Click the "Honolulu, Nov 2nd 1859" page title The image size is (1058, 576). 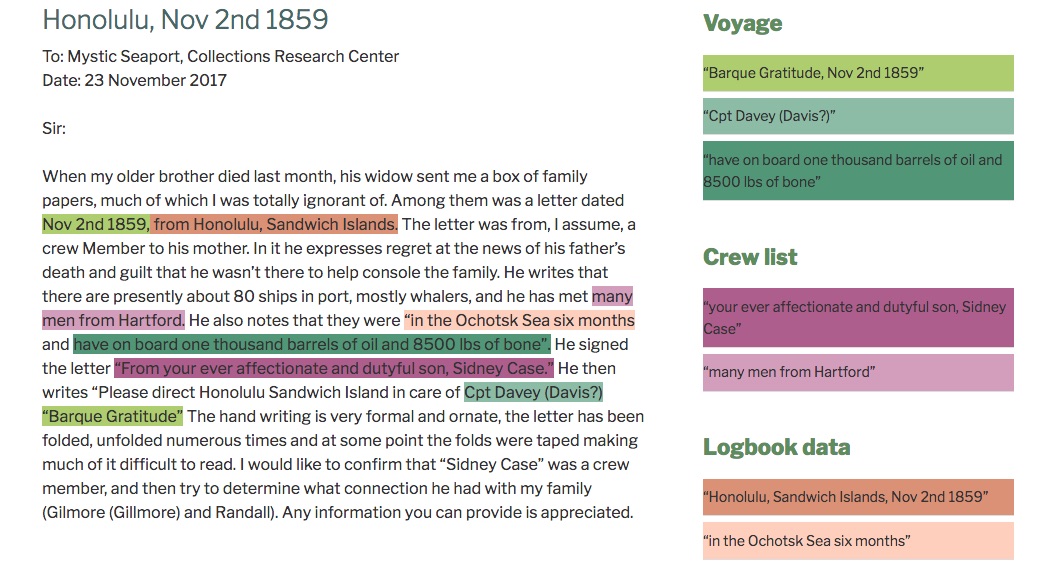(x=185, y=19)
